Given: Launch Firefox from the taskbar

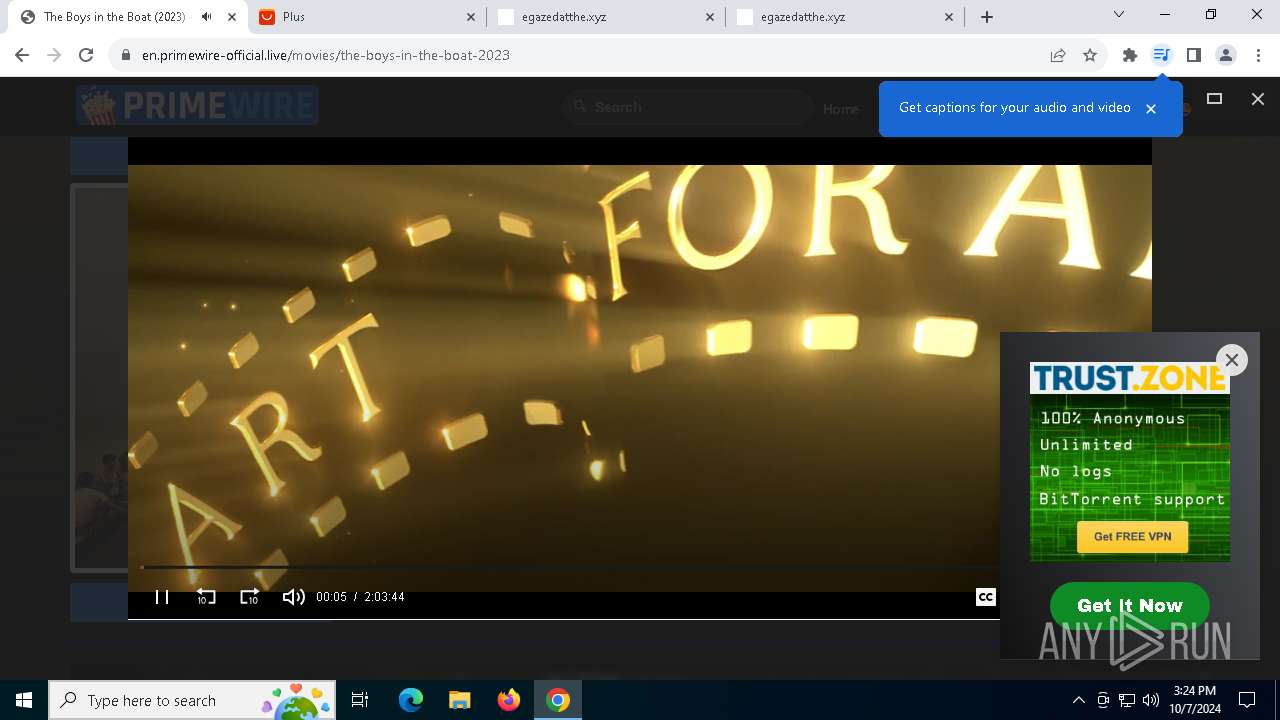Looking at the screenshot, I should coord(508,700).
